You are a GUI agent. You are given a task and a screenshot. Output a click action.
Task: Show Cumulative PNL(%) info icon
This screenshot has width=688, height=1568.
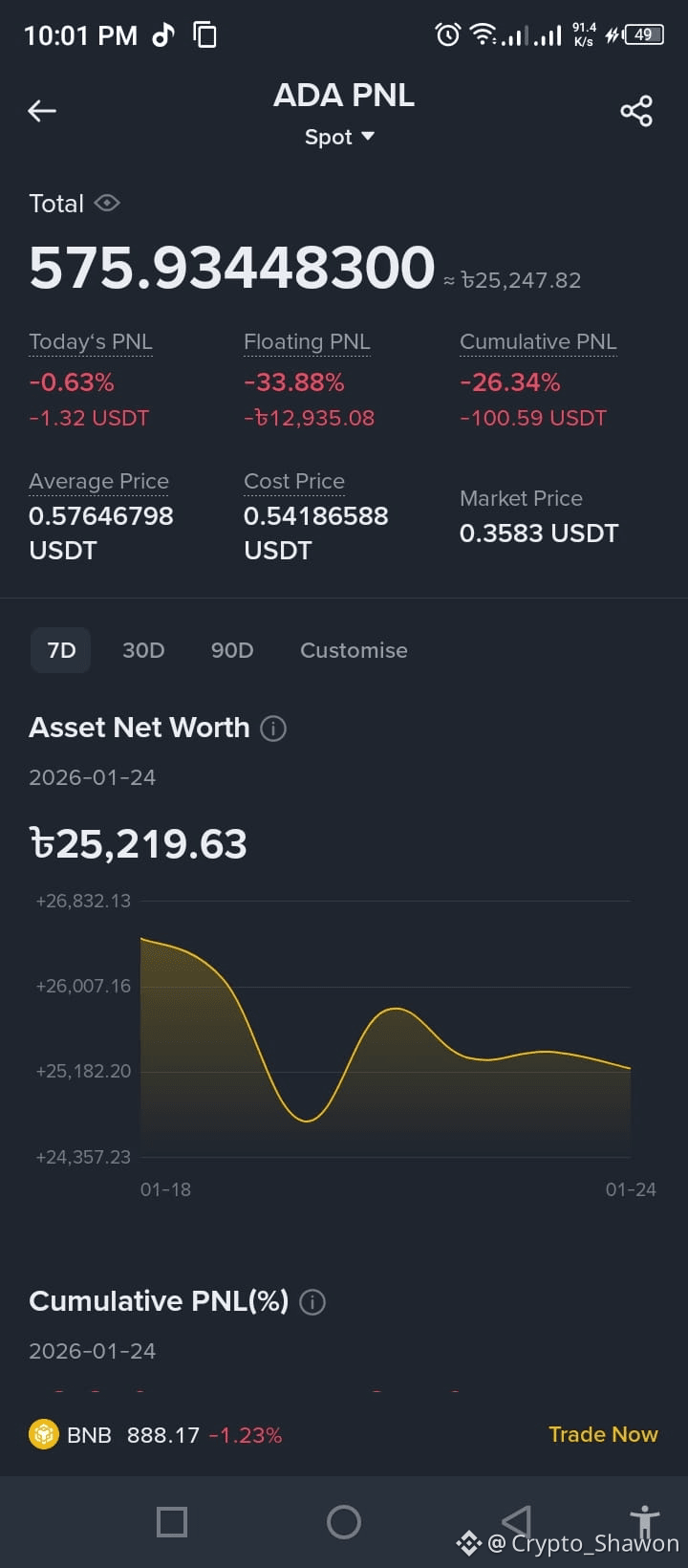coord(312,1302)
